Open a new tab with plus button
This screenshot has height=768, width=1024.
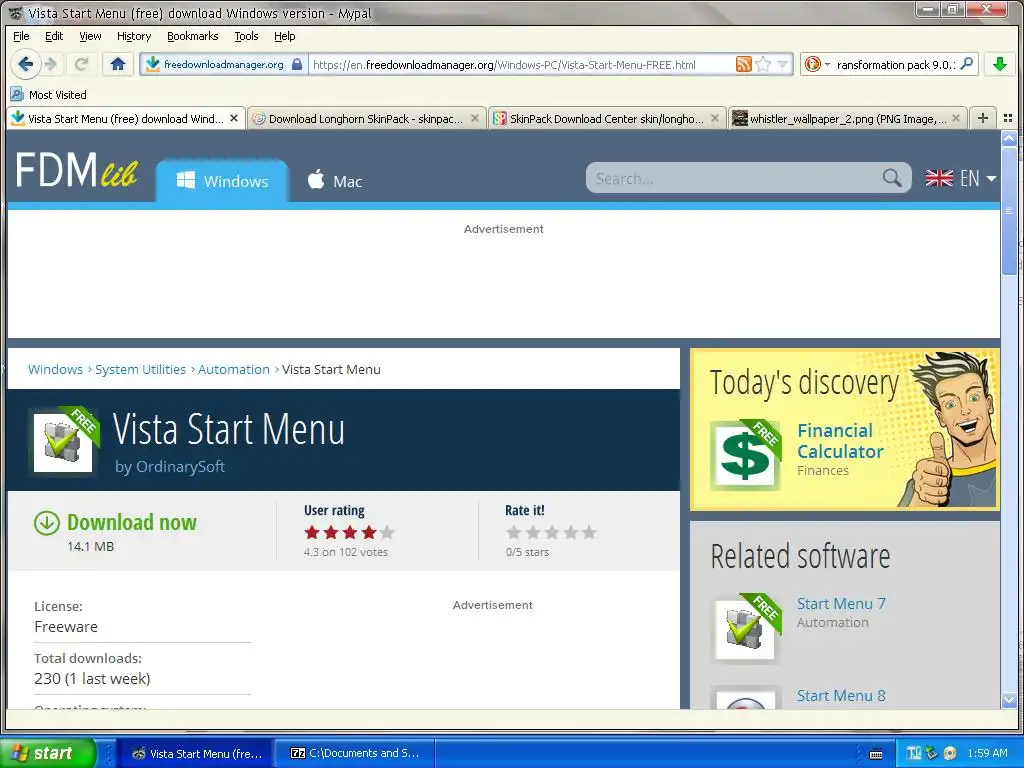click(982, 118)
